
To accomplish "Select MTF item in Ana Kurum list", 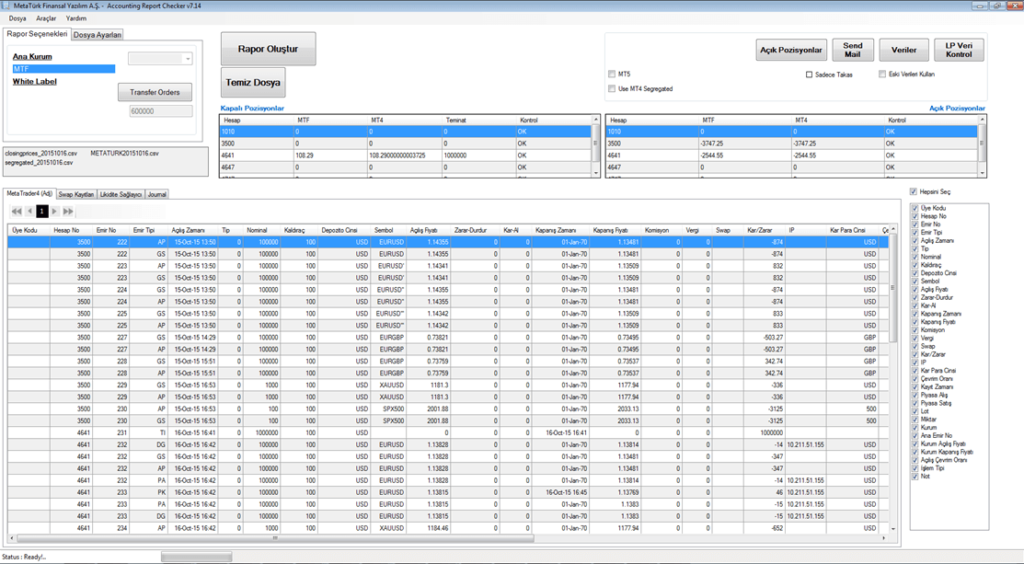I will pos(64,69).
